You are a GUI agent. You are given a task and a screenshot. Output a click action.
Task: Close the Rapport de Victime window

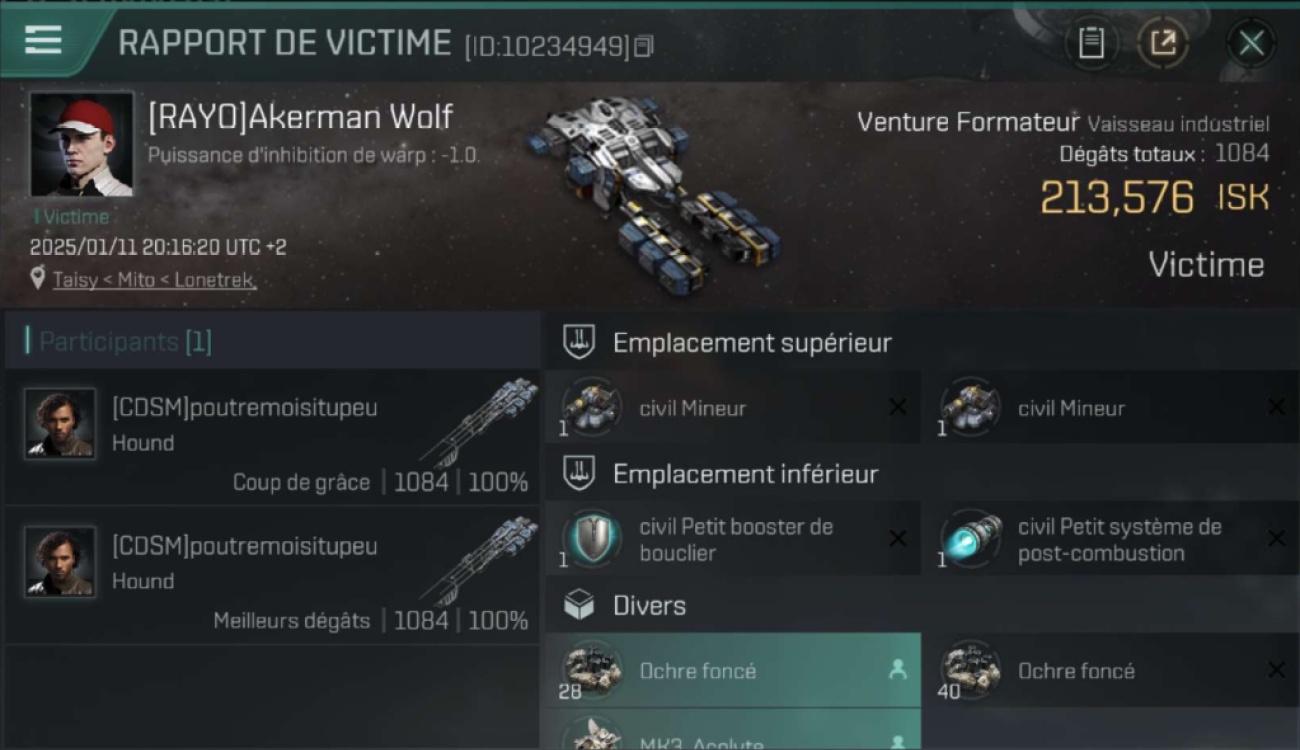[x=1251, y=43]
